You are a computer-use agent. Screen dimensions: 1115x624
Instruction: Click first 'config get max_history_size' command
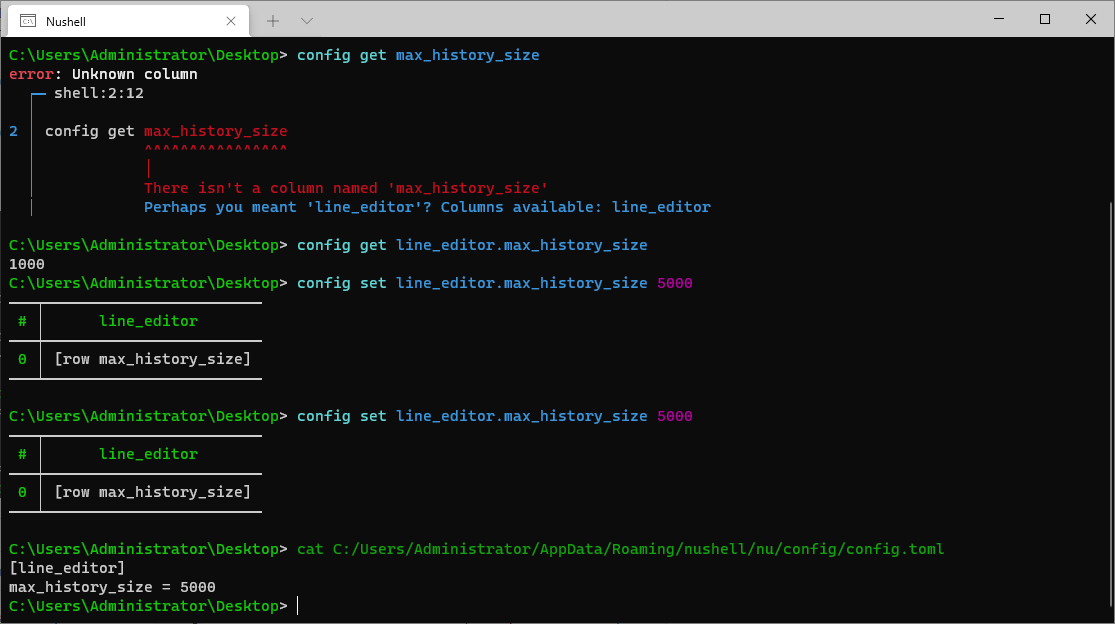point(418,55)
